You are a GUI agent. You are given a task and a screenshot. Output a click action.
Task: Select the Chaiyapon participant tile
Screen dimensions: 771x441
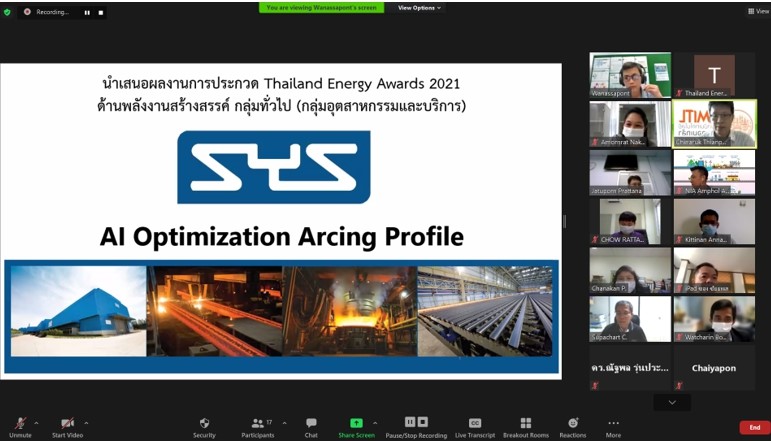tap(714, 368)
